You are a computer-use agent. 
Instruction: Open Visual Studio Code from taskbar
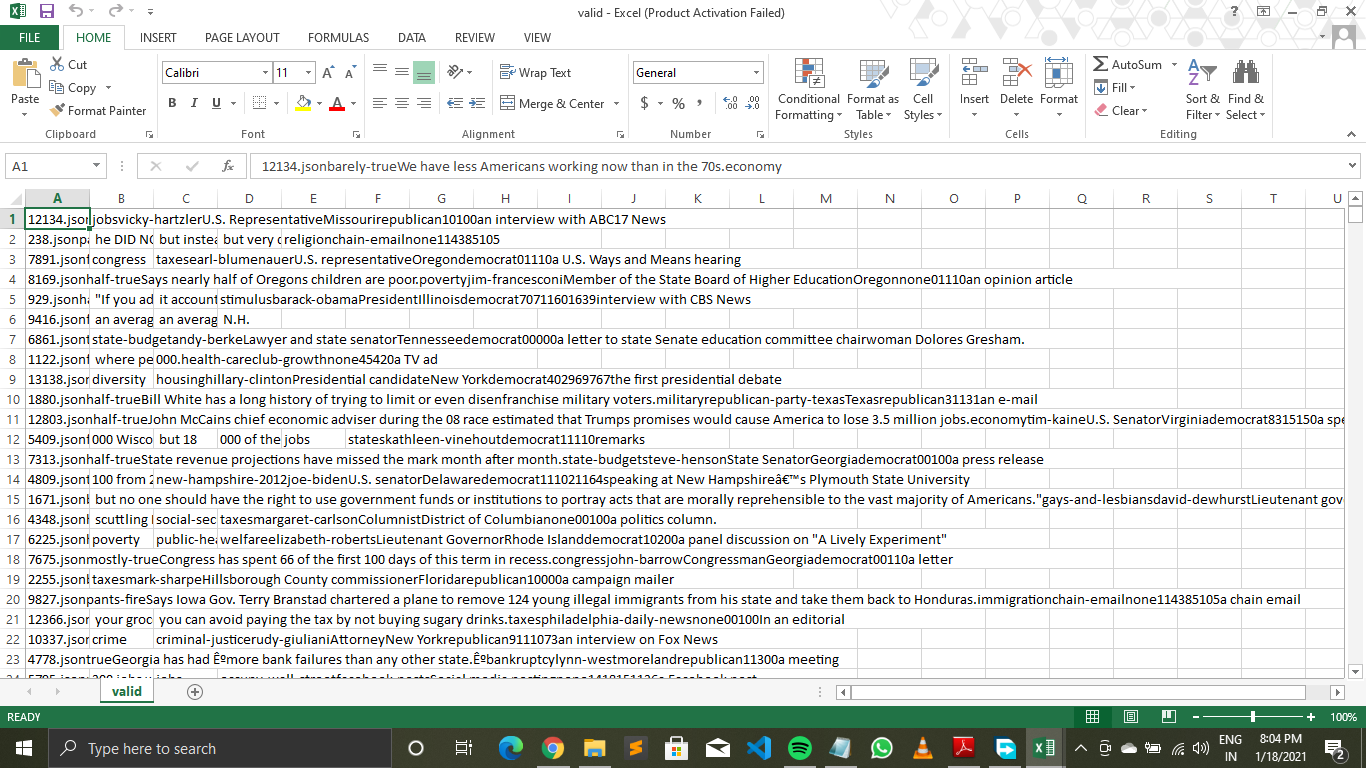758,748
